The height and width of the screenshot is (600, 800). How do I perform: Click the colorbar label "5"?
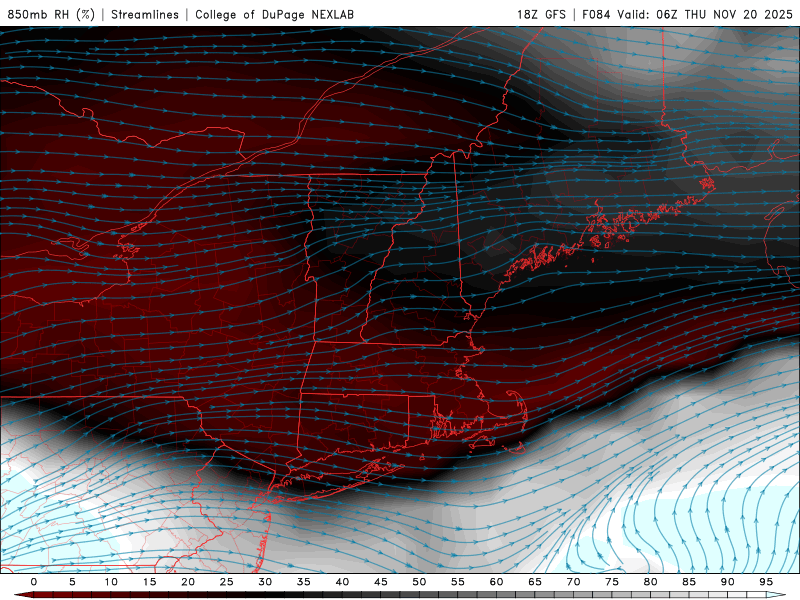(72, 582)
